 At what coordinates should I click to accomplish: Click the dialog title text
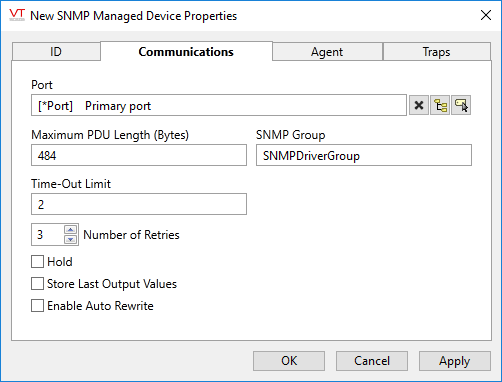(x=133, y=16)
